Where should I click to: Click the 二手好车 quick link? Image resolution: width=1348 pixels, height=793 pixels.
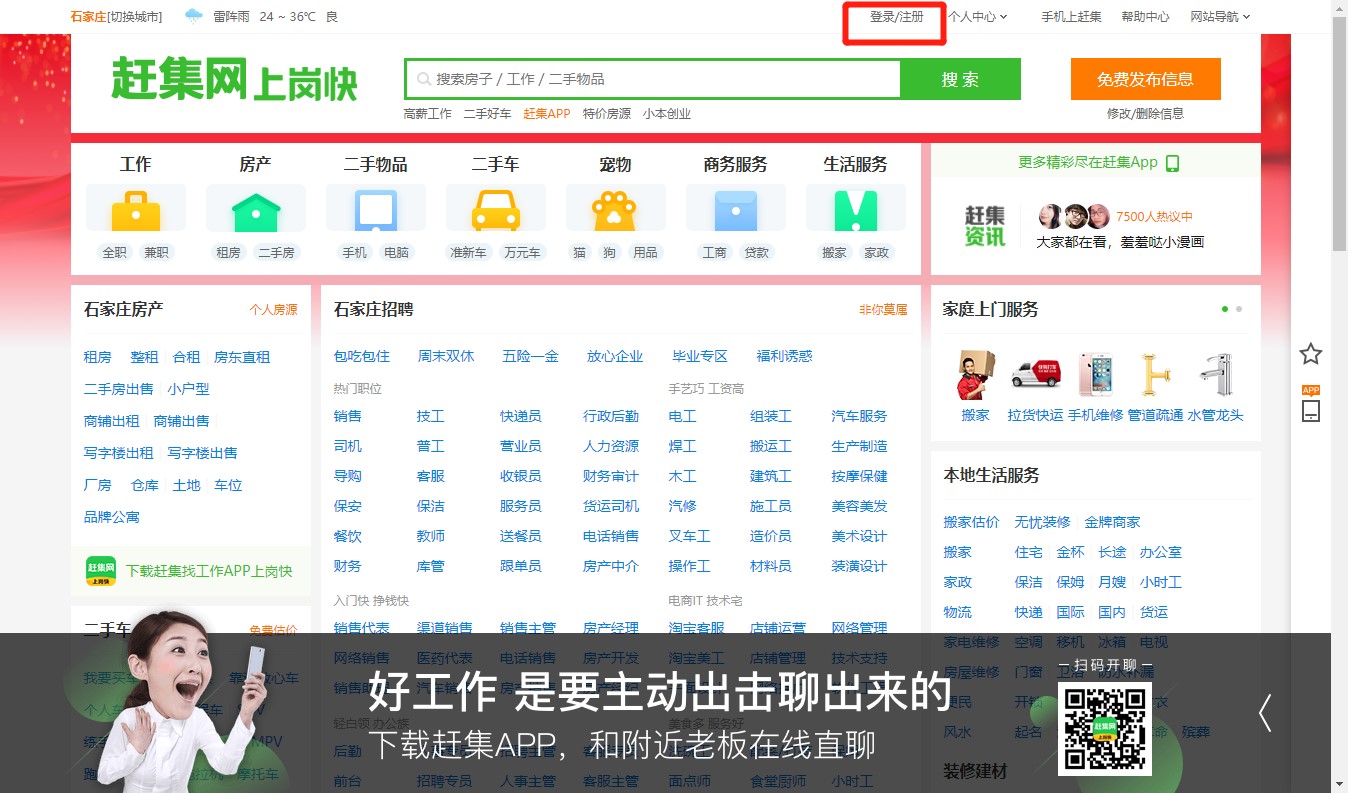point(487,114)
